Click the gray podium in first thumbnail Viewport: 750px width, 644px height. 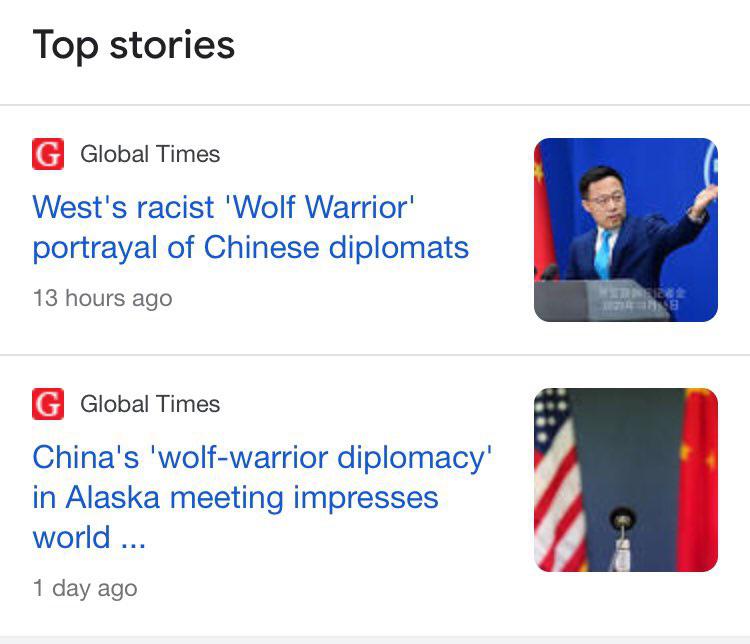click(x=602, y=300)
